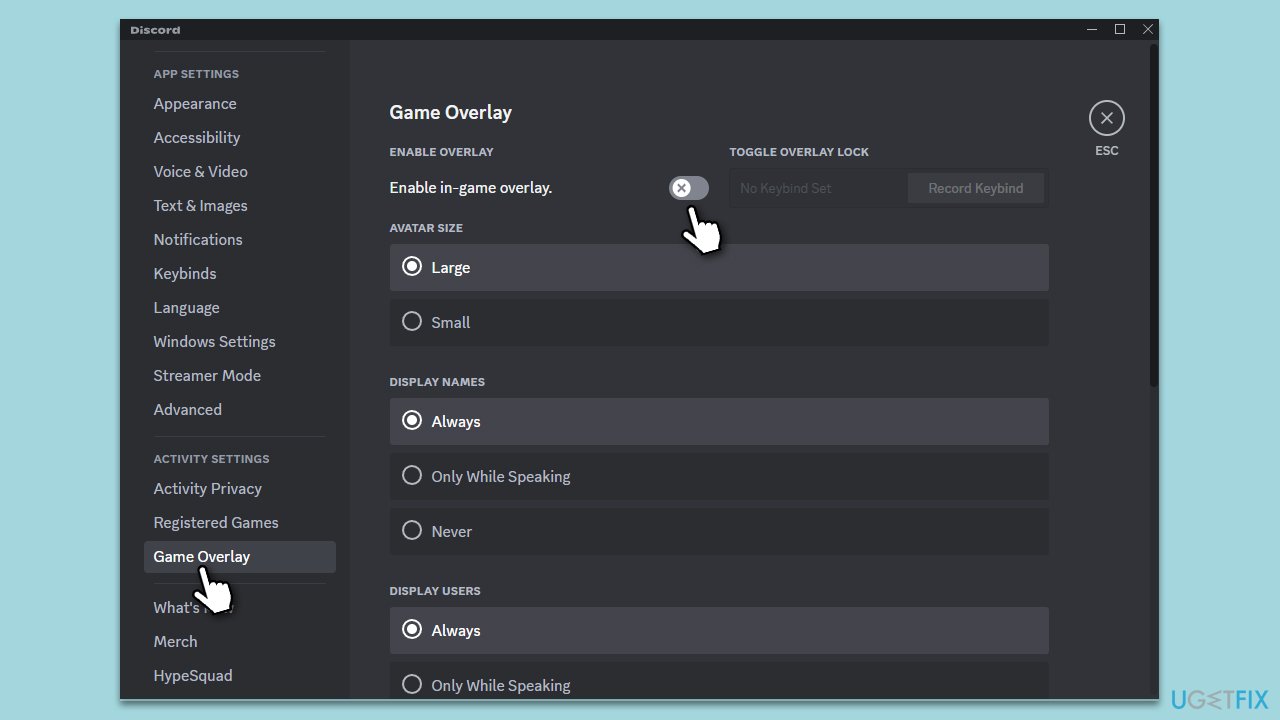Click the Record Keybind button
Image resolution: width=1280 pixels, height=720 pixels.
(975, 188)
